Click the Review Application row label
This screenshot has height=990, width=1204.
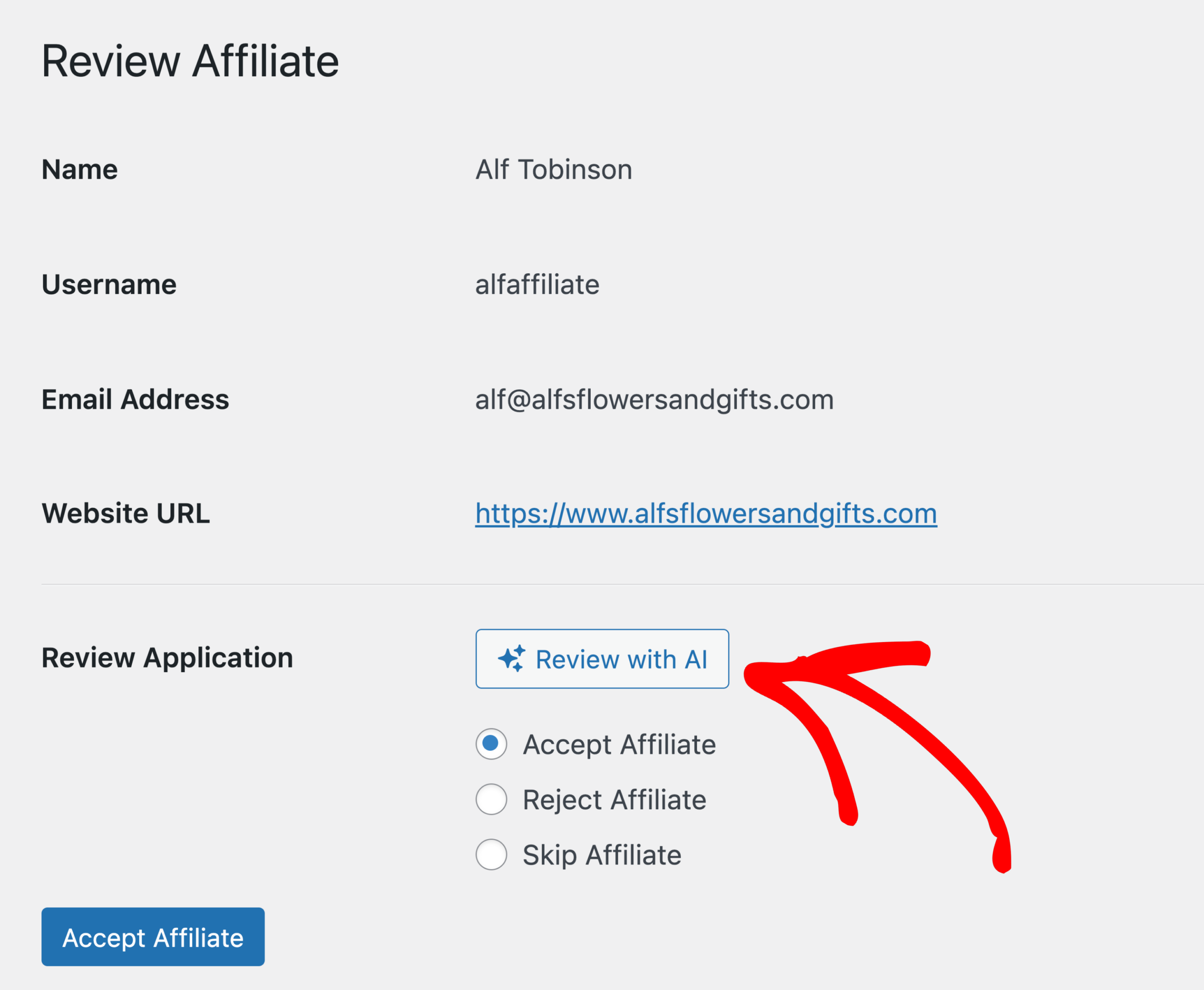(167, 658)
